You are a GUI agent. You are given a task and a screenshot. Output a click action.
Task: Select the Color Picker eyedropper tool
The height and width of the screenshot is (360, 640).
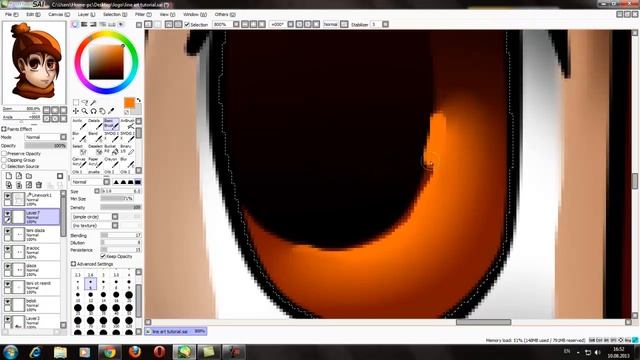click(111, 111)
